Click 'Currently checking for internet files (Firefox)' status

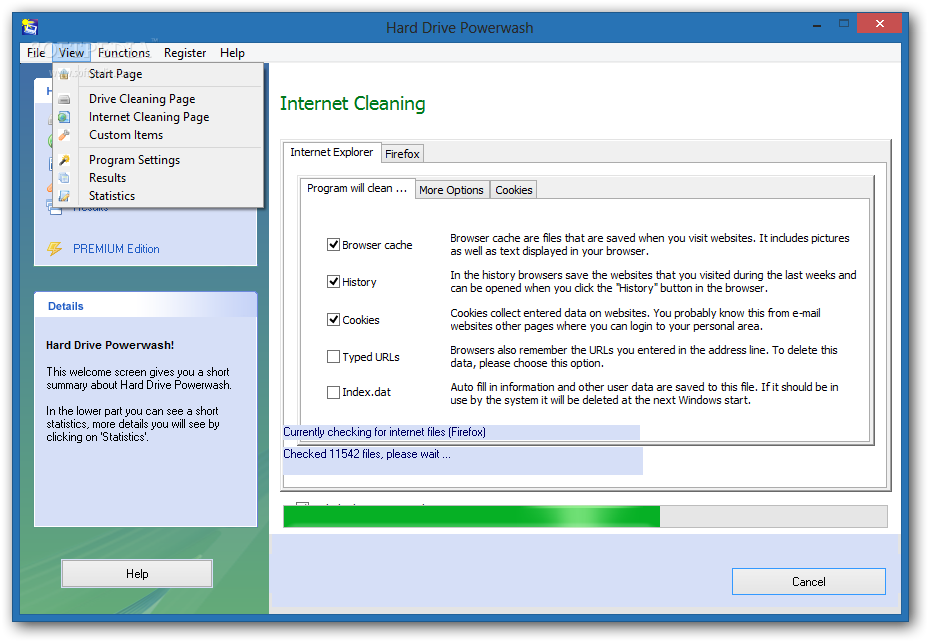click(x=385, y=432)
